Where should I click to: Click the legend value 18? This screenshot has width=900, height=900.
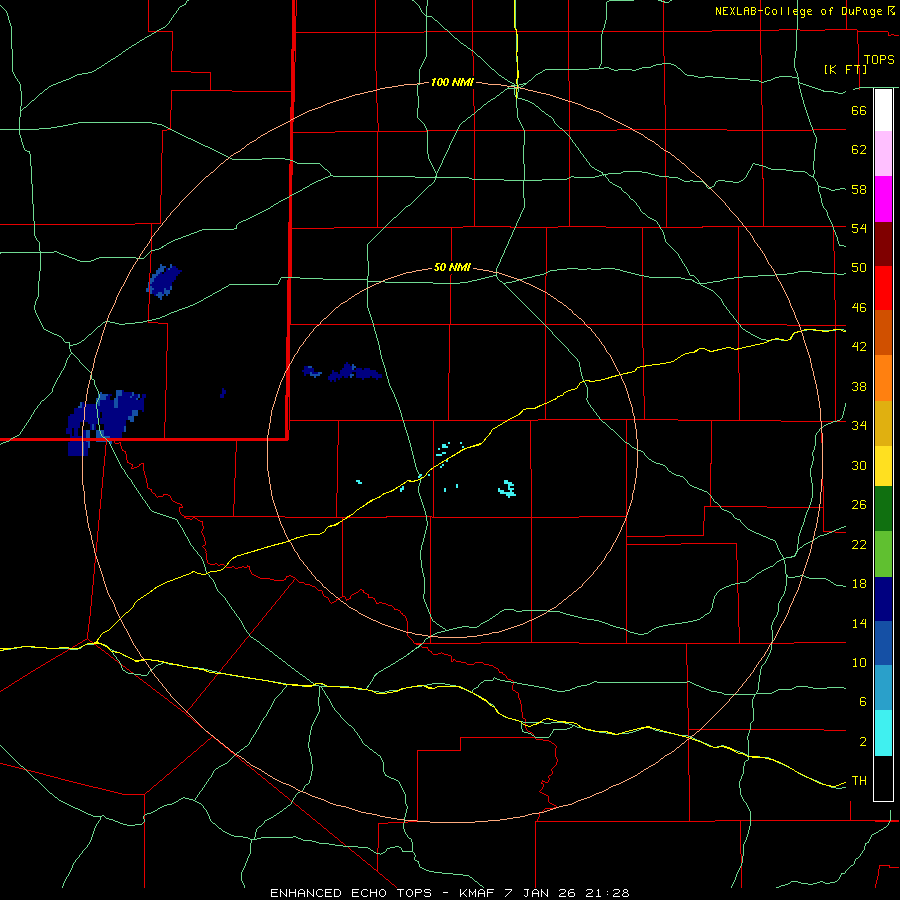tap(859, 584)
